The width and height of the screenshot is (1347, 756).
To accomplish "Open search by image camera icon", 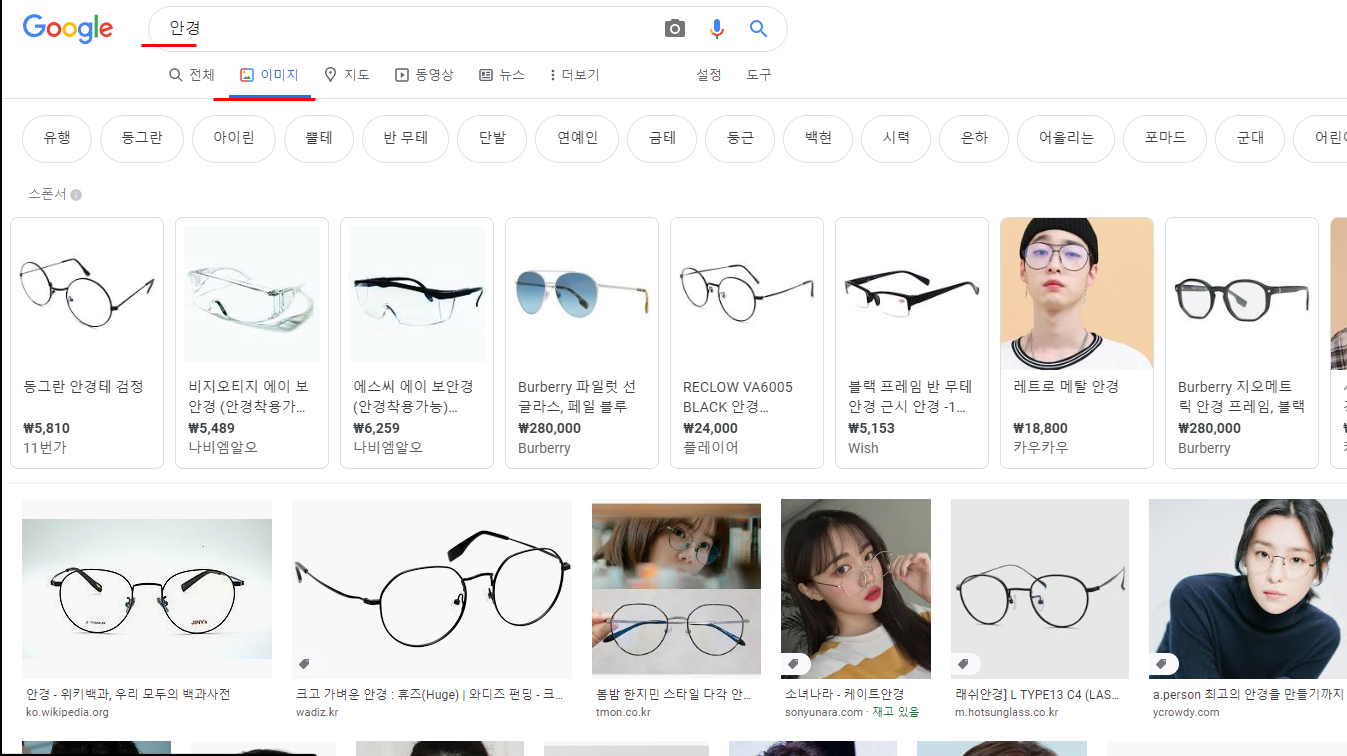I will click(675, 29).
